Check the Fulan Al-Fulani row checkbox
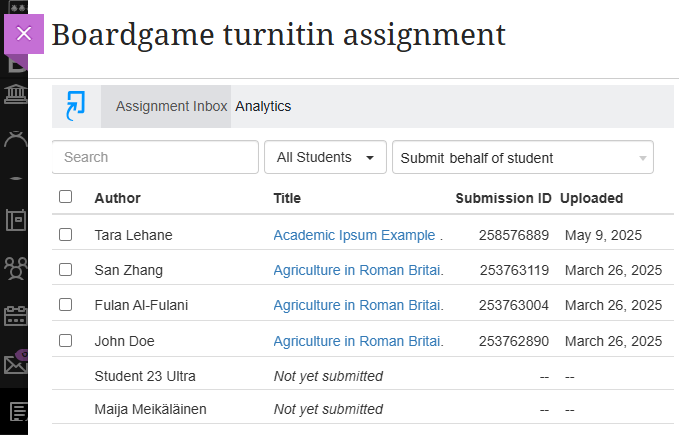 pos(66,305)
